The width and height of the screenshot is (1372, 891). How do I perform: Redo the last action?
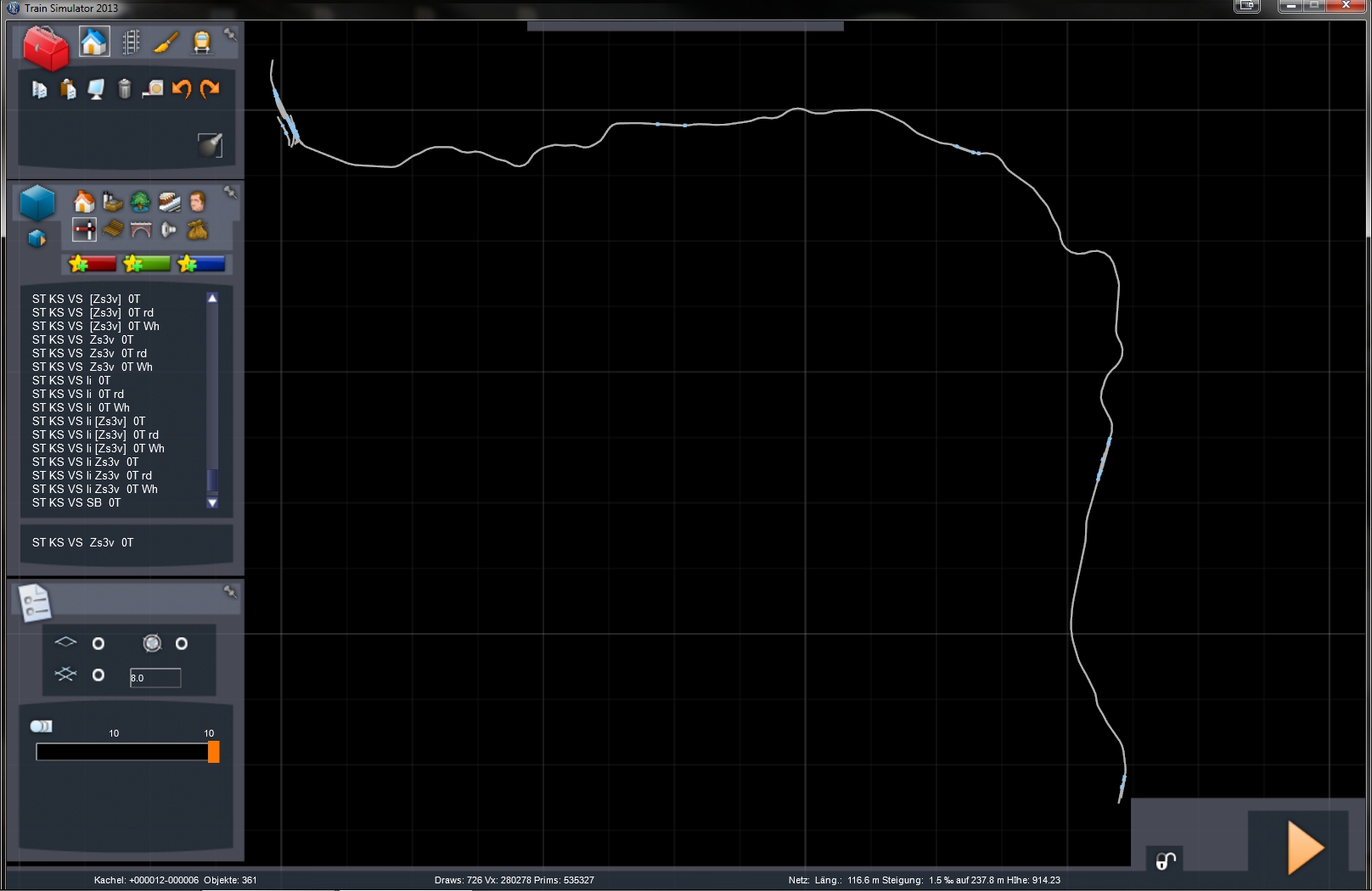[x=210, y=88]
